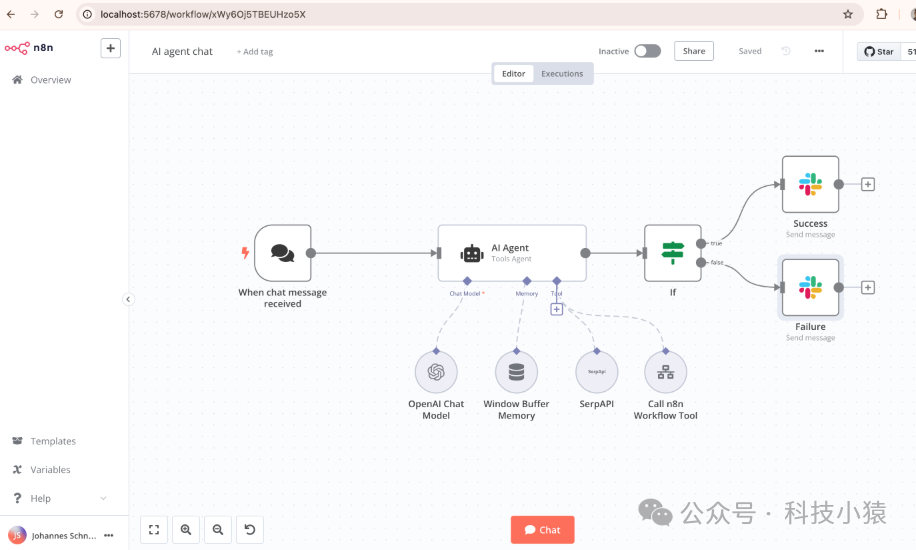Add a tool with the Tool plus button
This screenshot has height=550, width=916.
point(557,309)
